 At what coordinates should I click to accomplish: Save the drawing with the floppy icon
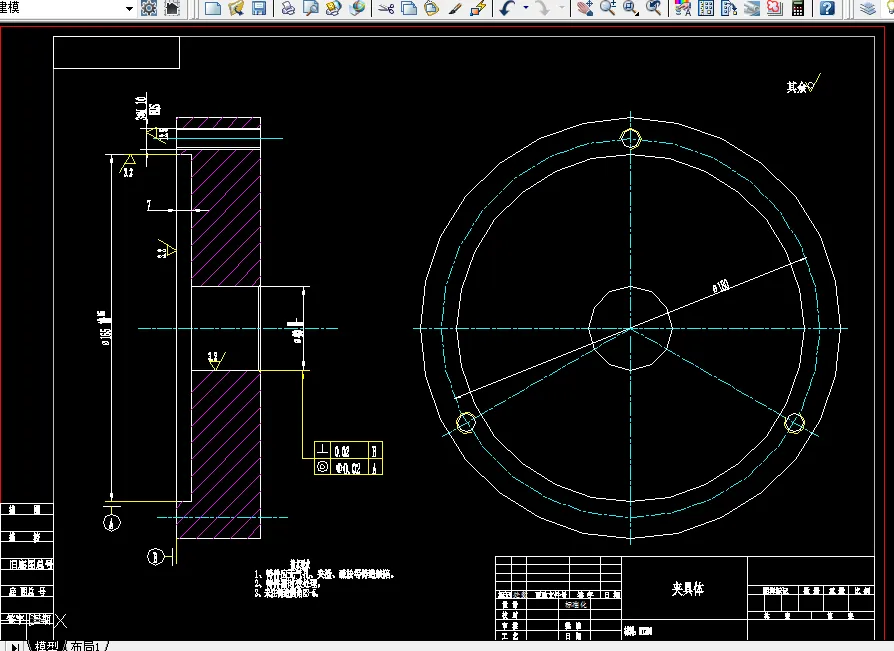259,8
